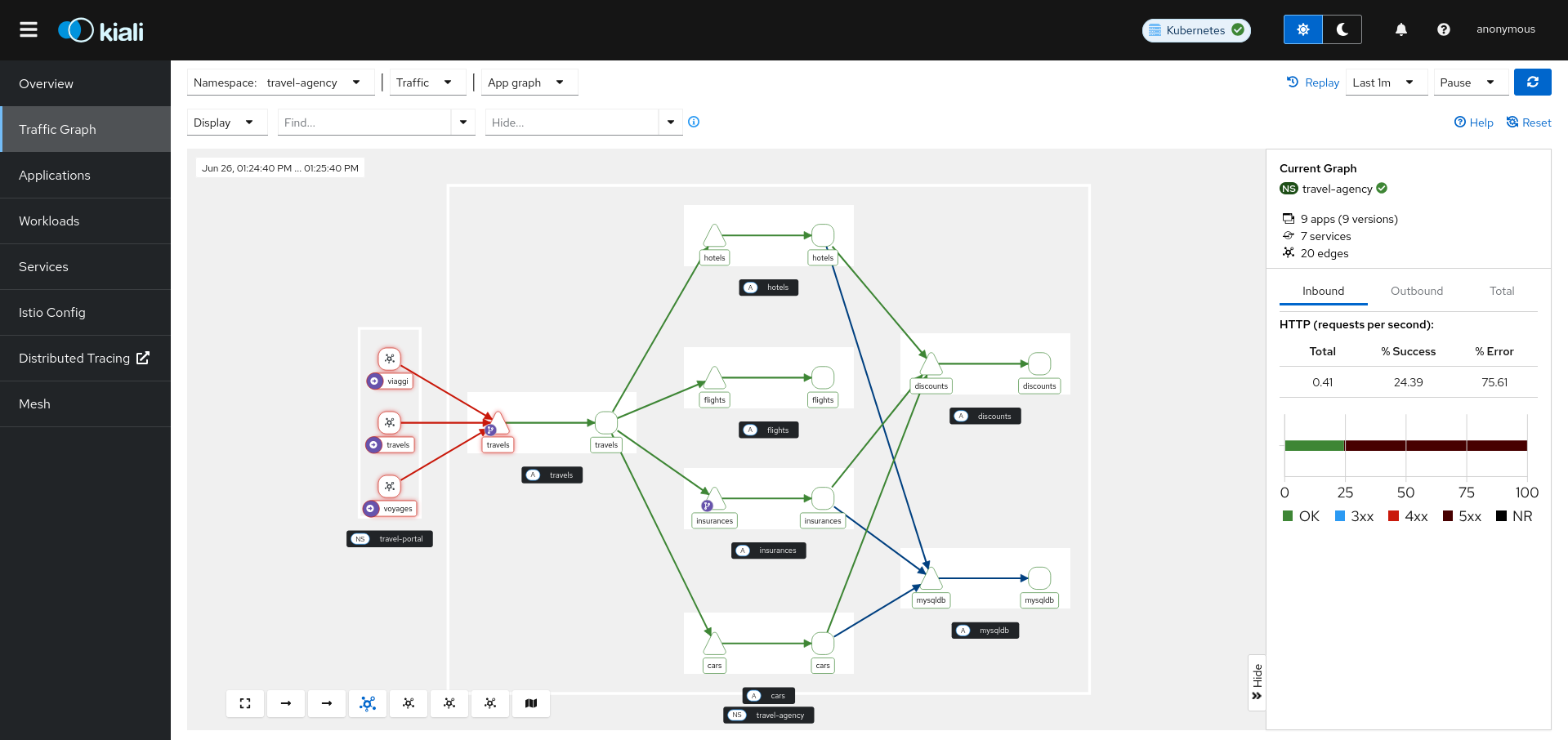This screenshot has height=740, width=1568.
Task: Zoom the graph to fit screen
Action: tap(245, 703)
